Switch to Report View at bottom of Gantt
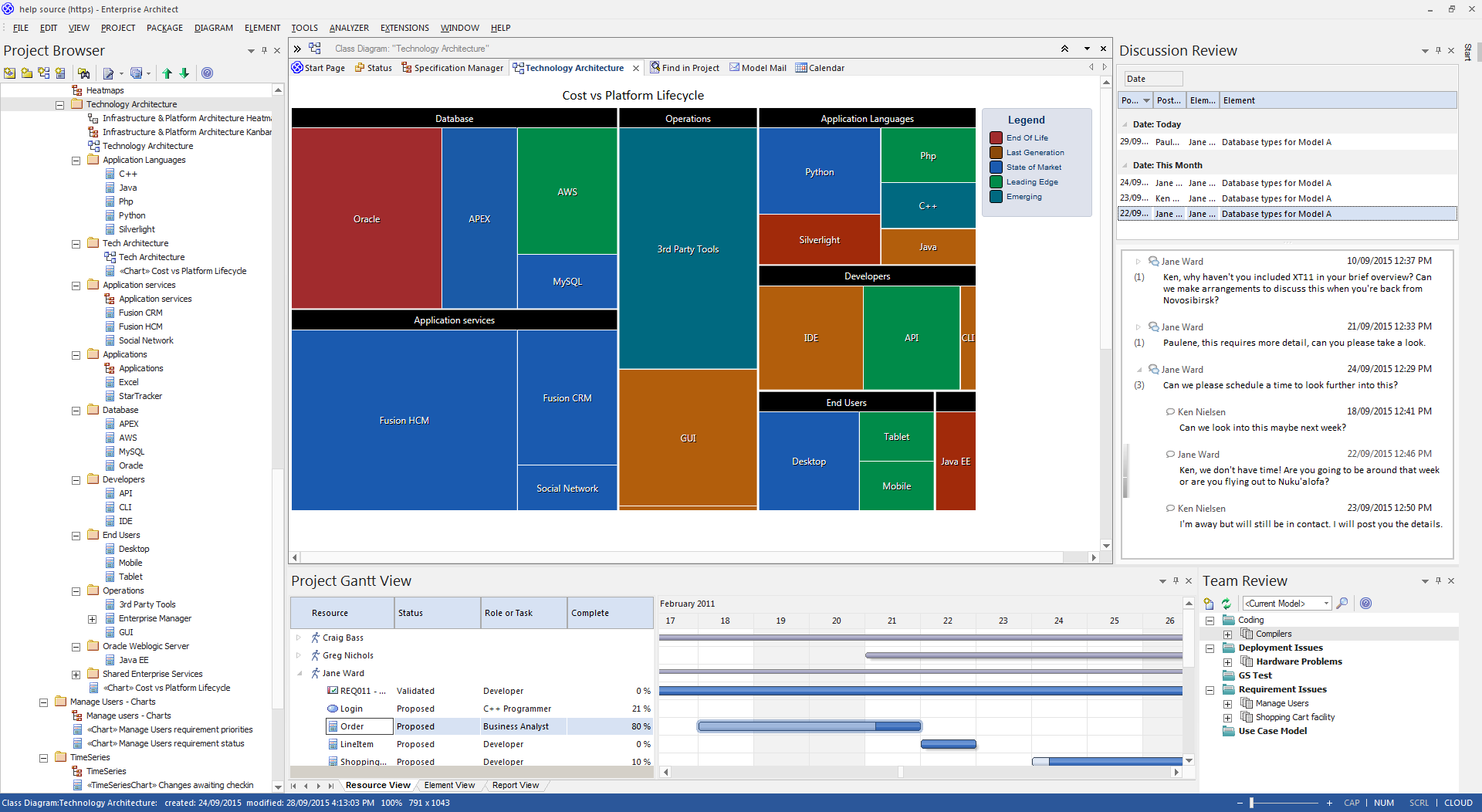1482x812 pixels. pyautogui.click(x=515, y=785)
